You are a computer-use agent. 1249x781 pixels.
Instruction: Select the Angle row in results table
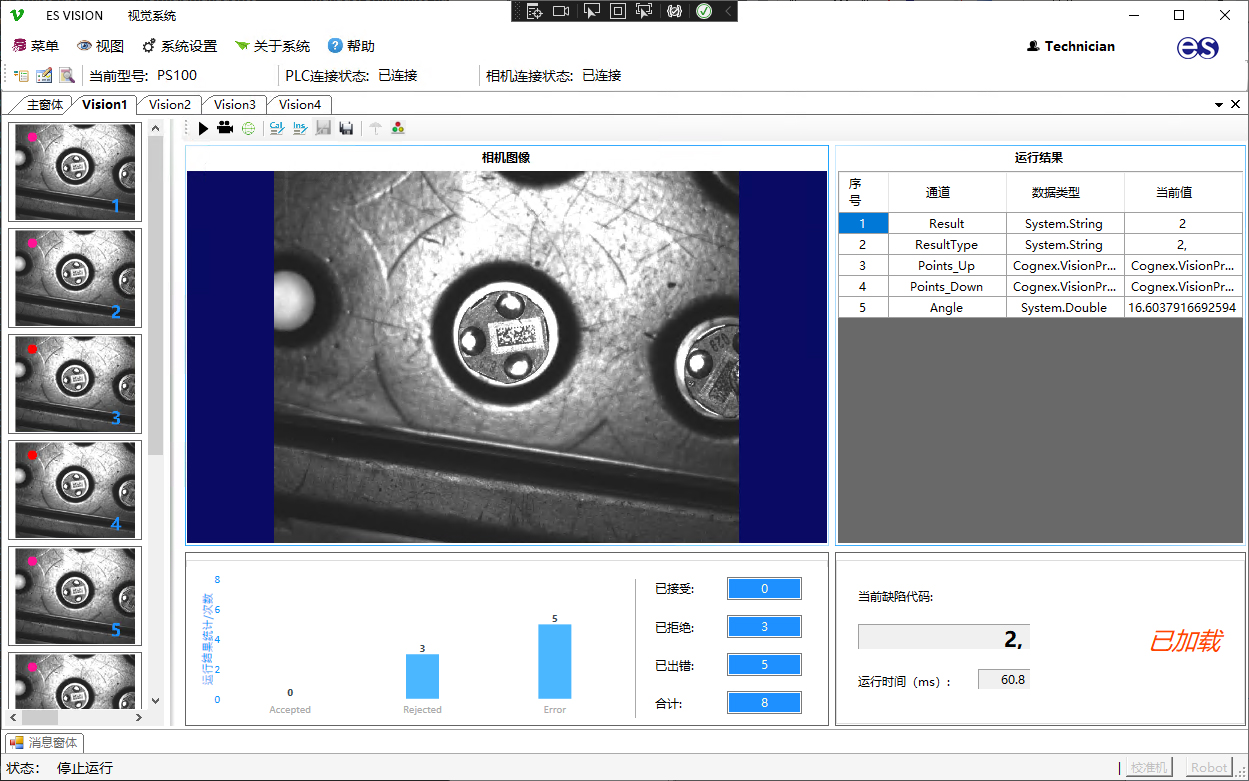pos(945,307)
